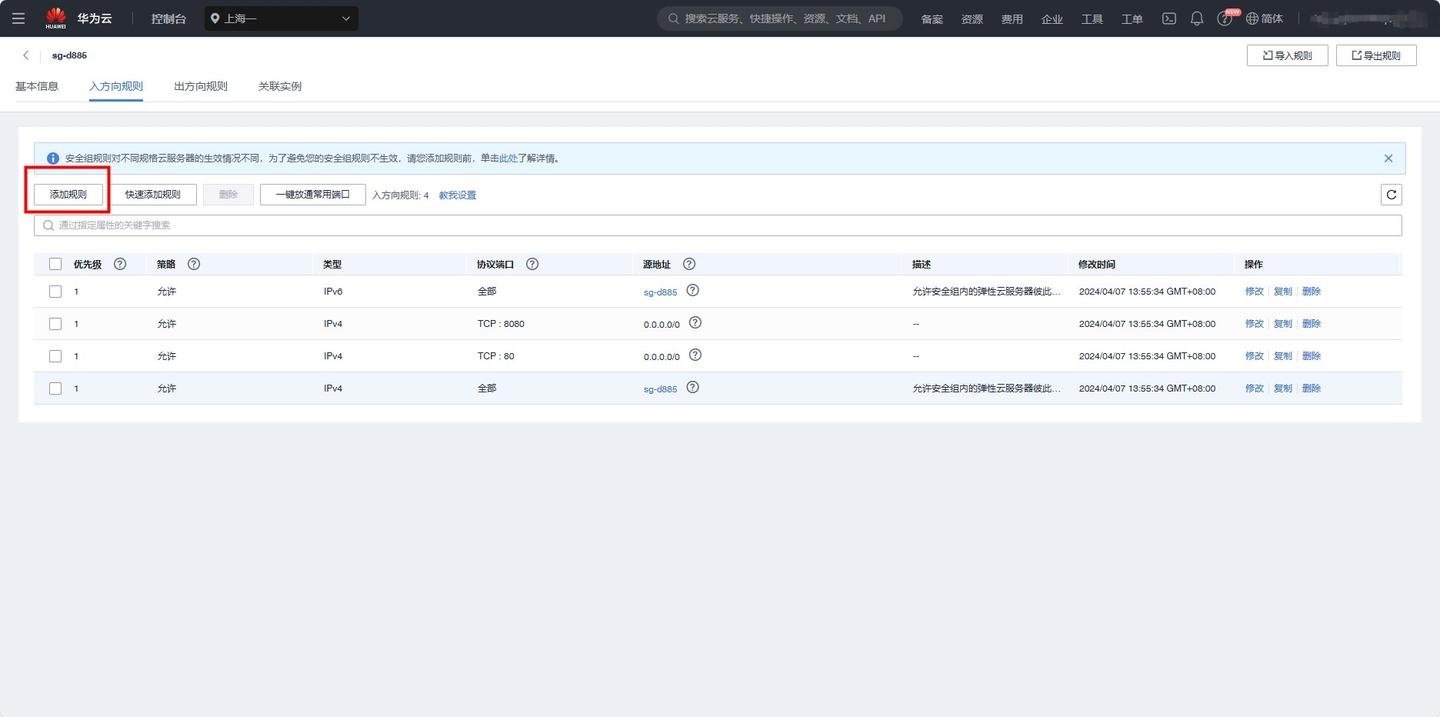The width and height of the screenshot is (1440, 717).
Task: Click the globe language icon
Action: pyautogui.click(x=1251, y=18)
